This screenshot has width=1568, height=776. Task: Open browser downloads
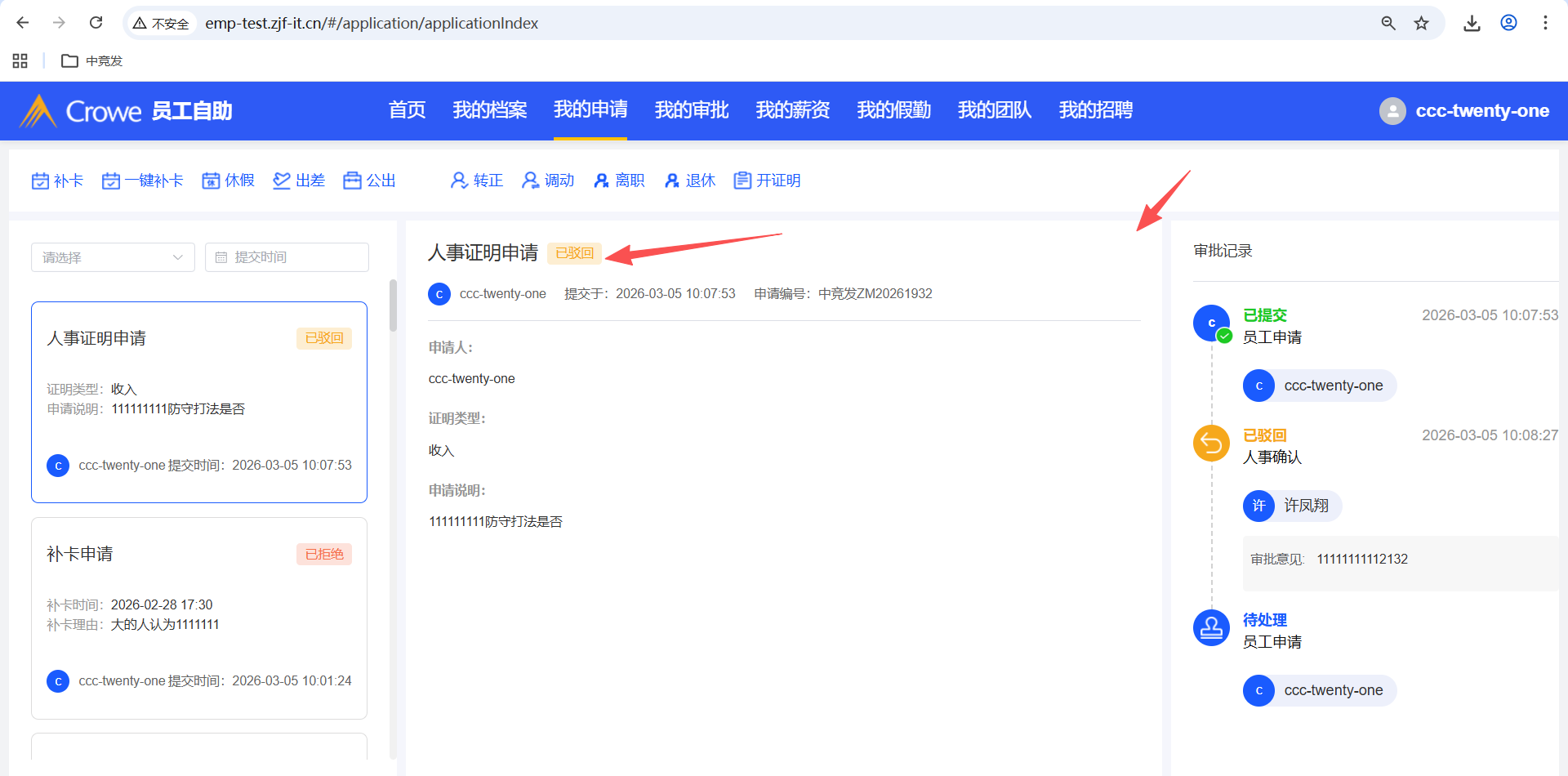pyautogui.click(x=1472, y=23)
